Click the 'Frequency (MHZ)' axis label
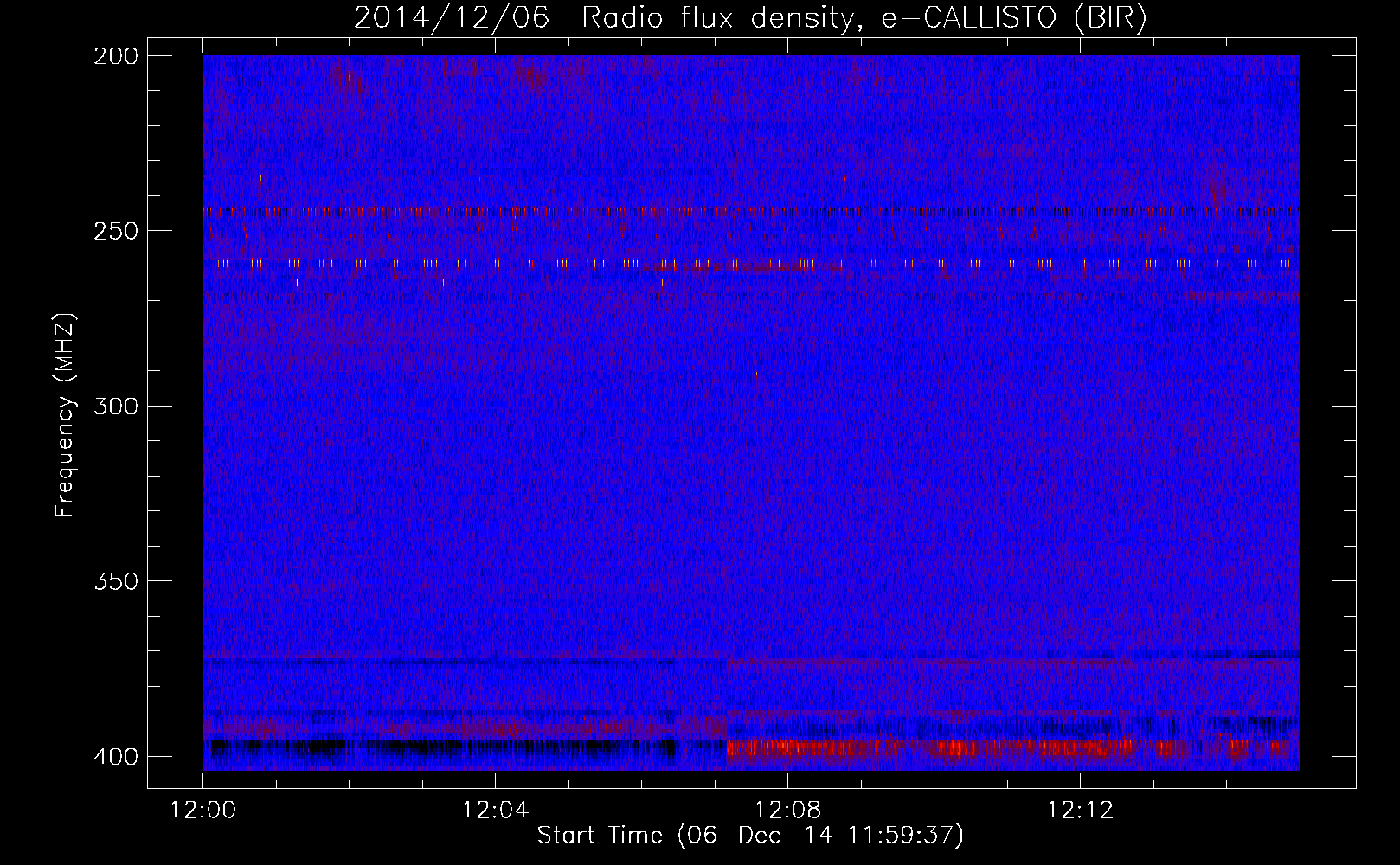This screenshot has width=1400, height=865. pyautogui.click(x=66, y=415)
